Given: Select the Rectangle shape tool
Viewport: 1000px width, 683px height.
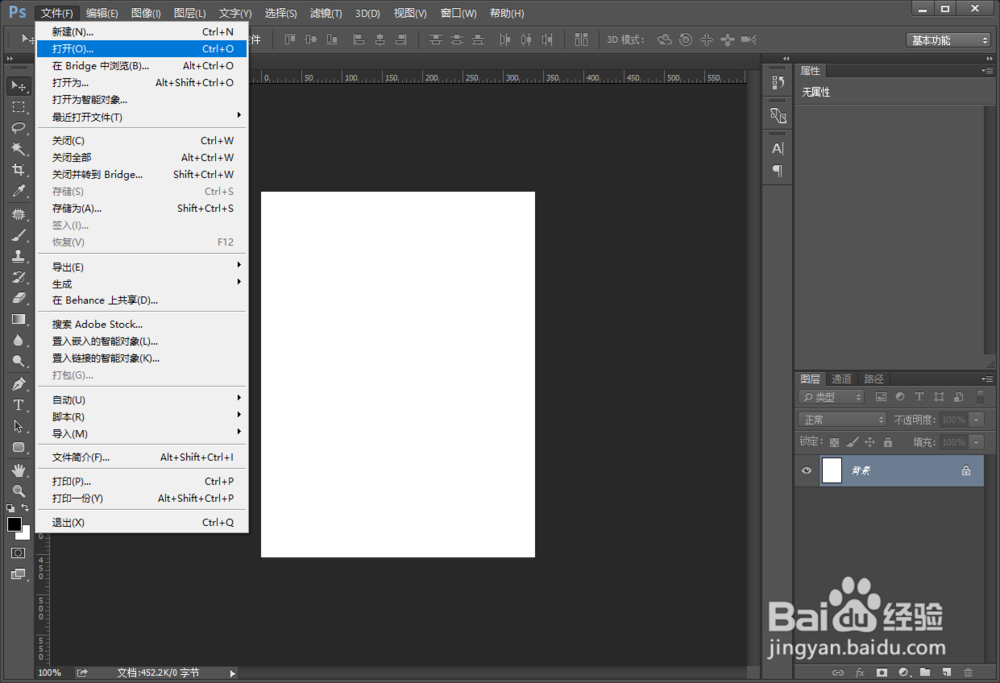Looking at the screenshot, I should point(18,448).
